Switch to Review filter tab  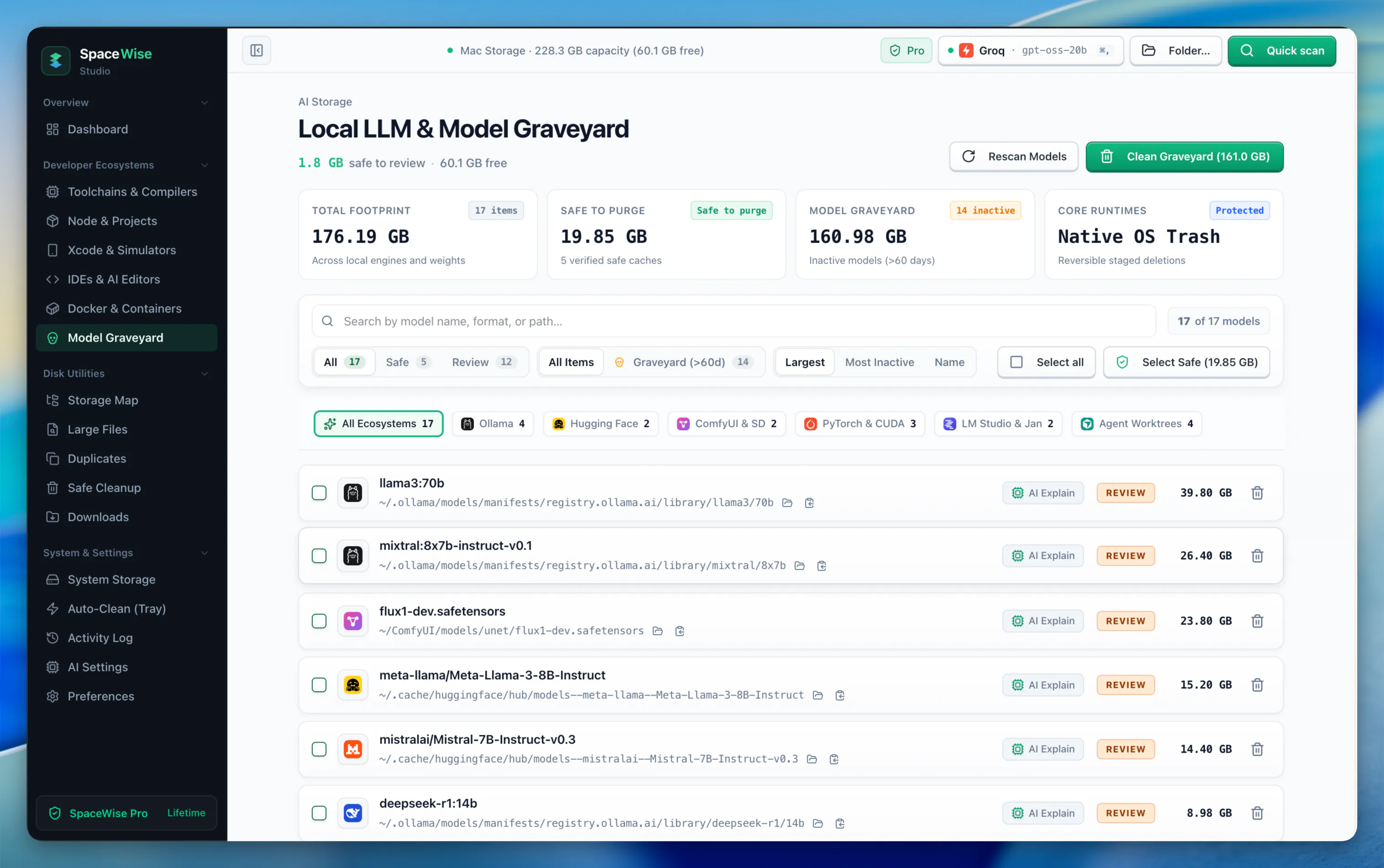click(x=484, y=362)
